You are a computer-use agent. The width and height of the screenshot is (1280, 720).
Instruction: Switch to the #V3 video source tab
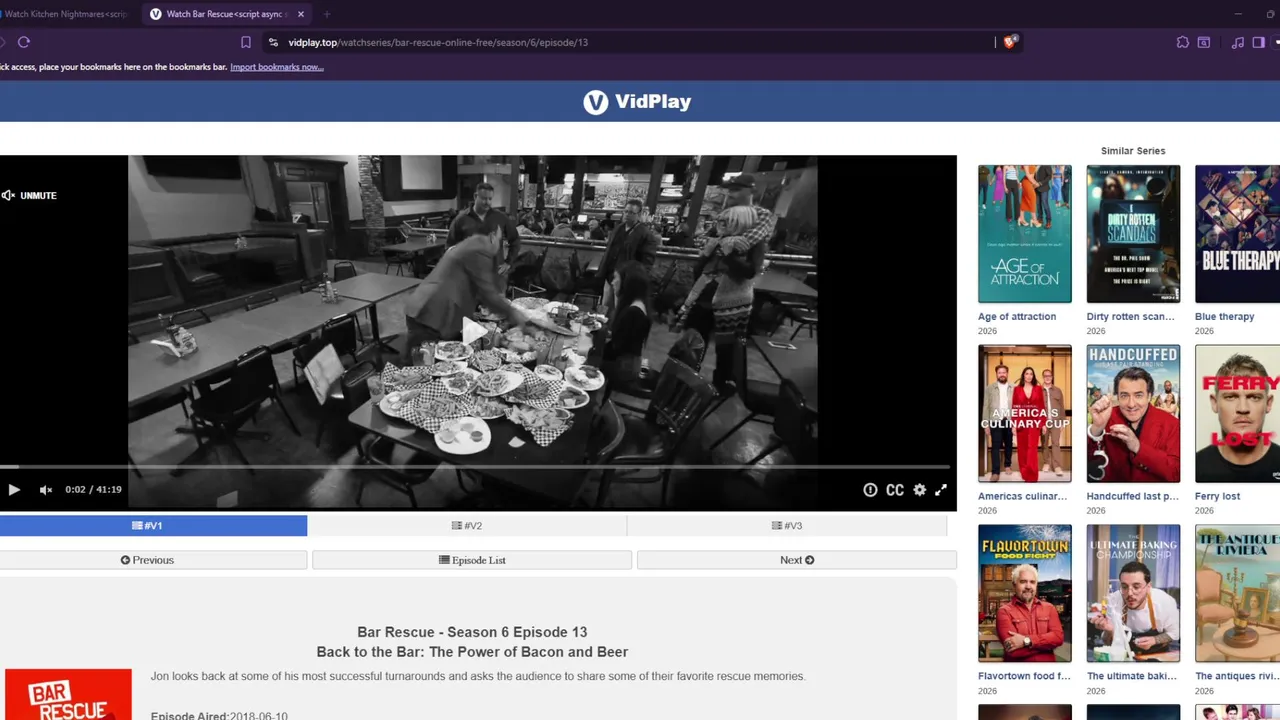(787, 526)
